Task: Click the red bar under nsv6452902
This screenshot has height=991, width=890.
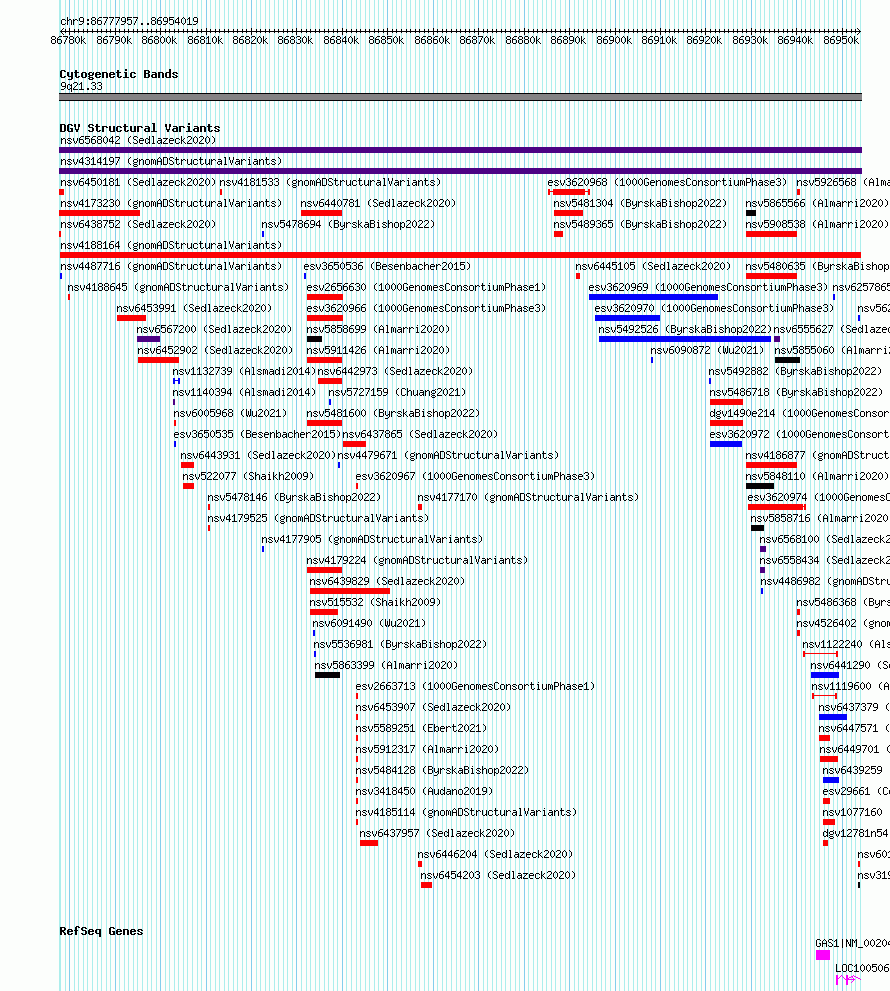Action: [x=158, y=360]
